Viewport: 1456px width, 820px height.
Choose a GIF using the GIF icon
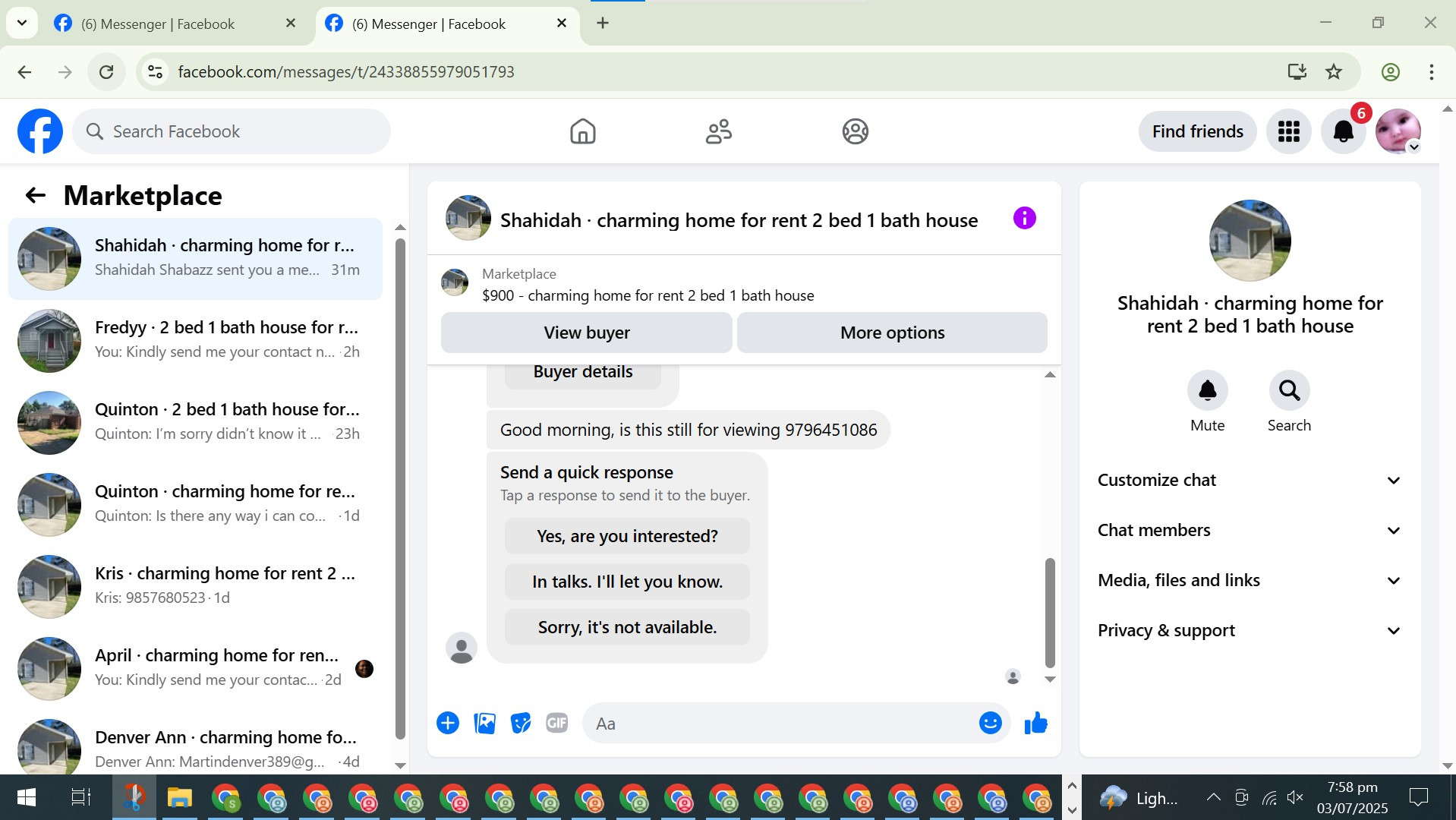click(x=557, y=723)
